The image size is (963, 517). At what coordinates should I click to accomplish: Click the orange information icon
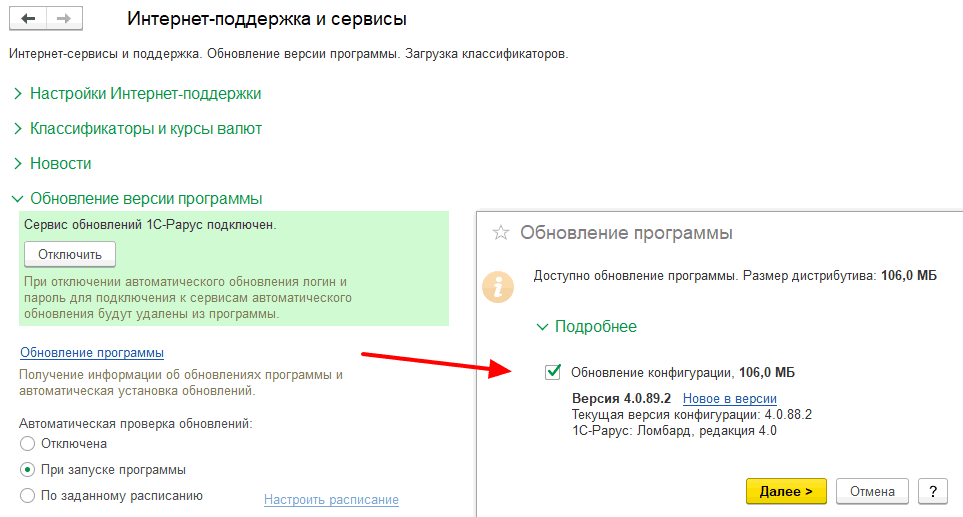pyautogui.click(x=497, y=287)
